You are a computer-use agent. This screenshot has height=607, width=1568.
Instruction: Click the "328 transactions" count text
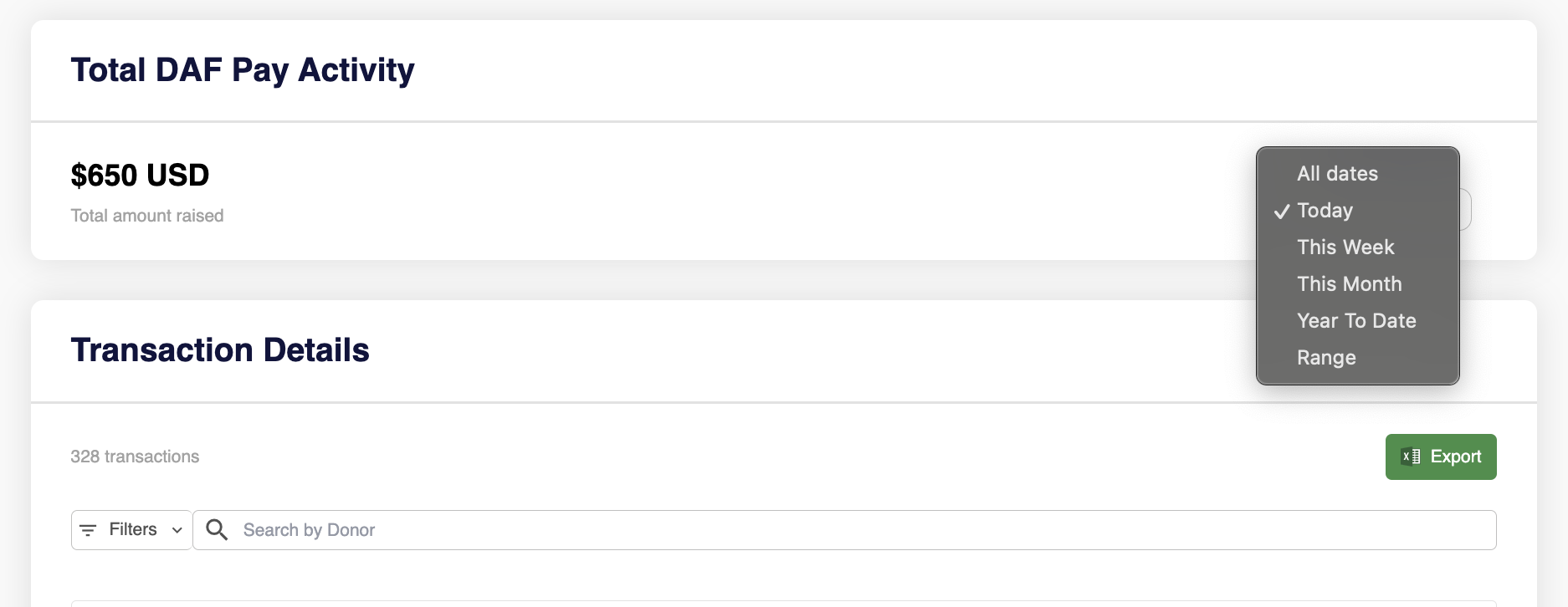tap(135, 457)
